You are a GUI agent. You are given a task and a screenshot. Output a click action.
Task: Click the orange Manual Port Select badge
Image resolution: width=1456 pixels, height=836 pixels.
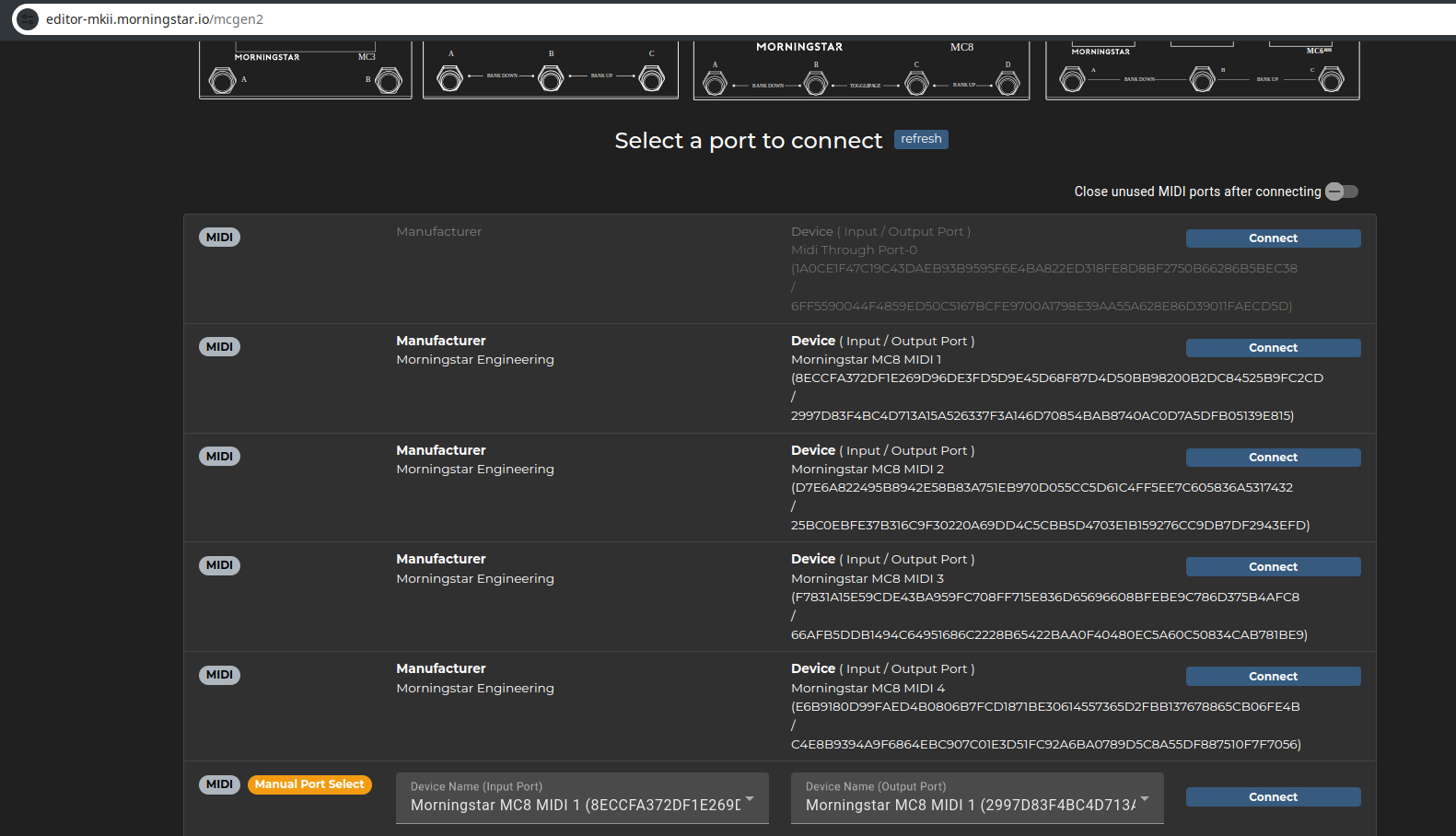coord(309,784)
